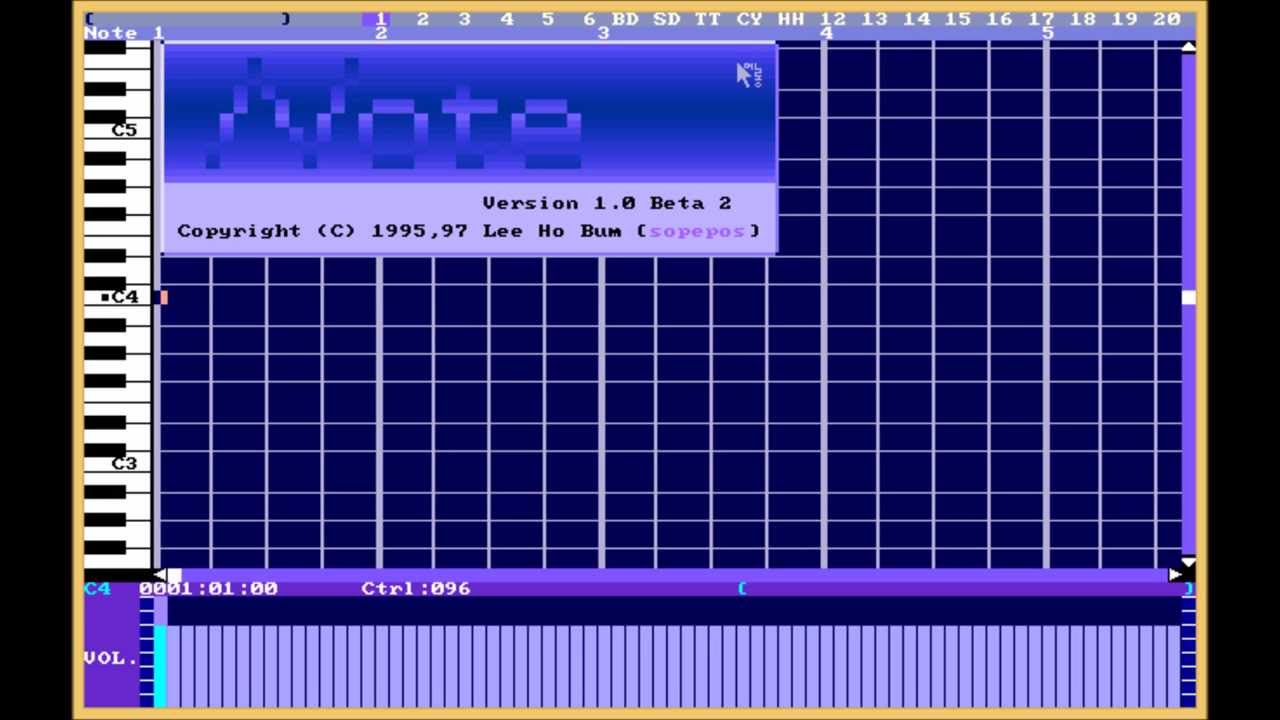1280x720 pixels.
Task: Switch to track 16
Action: click(x=1000, y=18)
